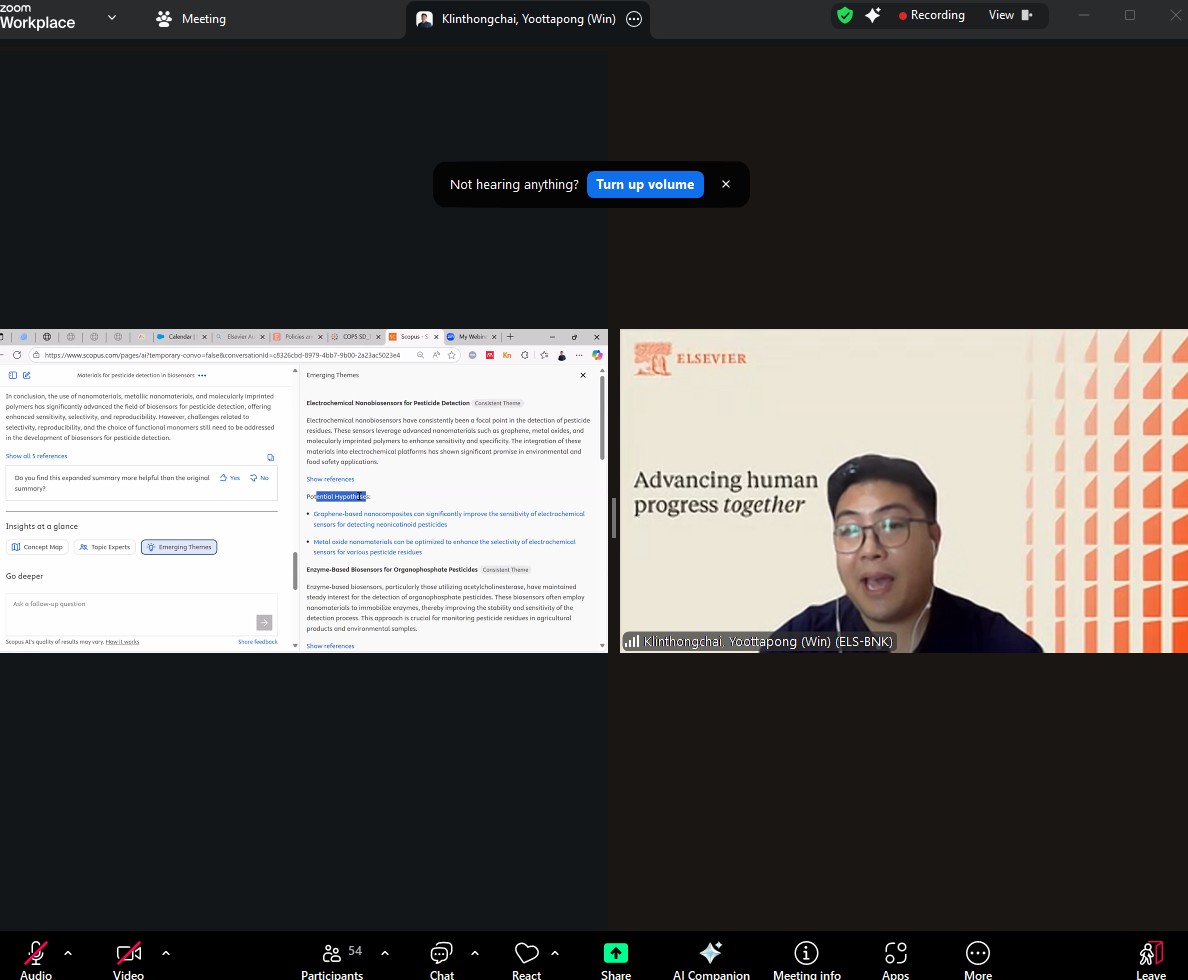Click the green Share screen icon
The width and height of the screenshot is (1188, 980).
pos(616,953)
